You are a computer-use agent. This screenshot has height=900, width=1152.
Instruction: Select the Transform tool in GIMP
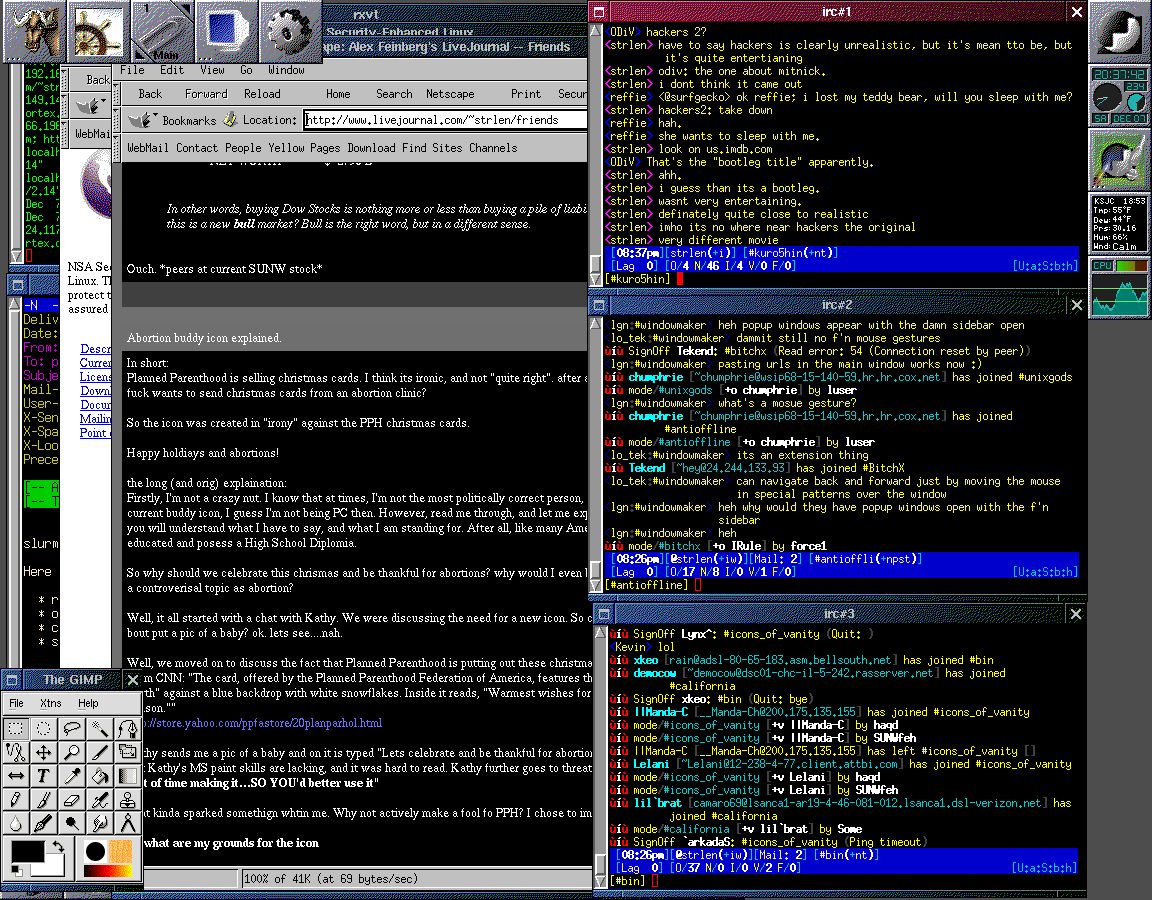128,752
